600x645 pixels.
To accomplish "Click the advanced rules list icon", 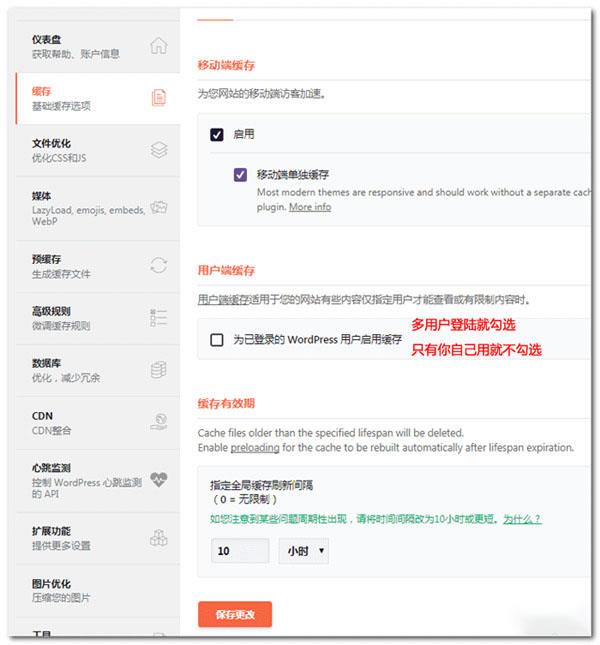I will tap(158, 318).
